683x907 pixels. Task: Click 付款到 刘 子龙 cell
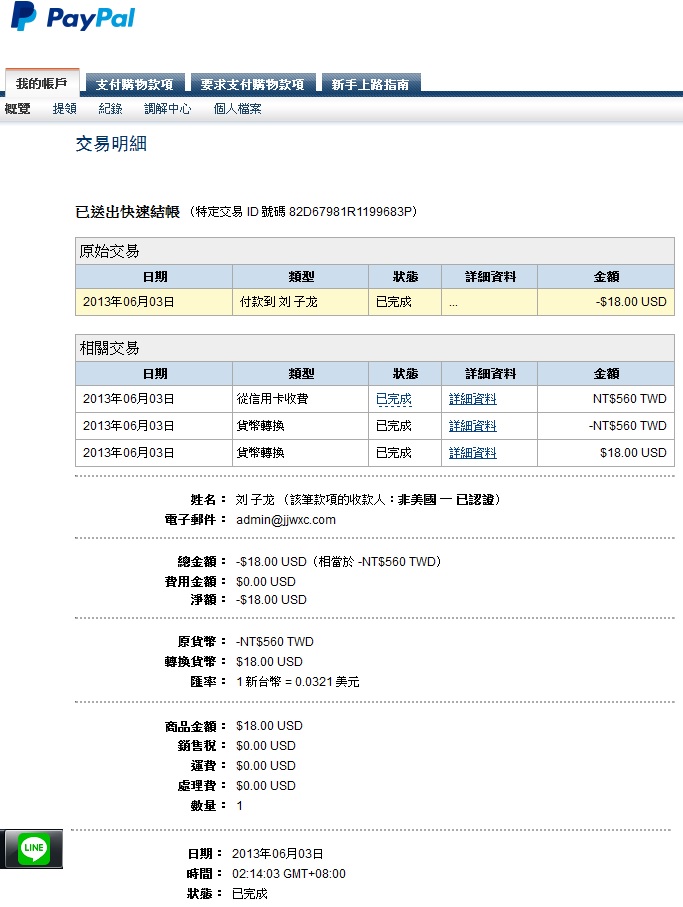point(300,302)
